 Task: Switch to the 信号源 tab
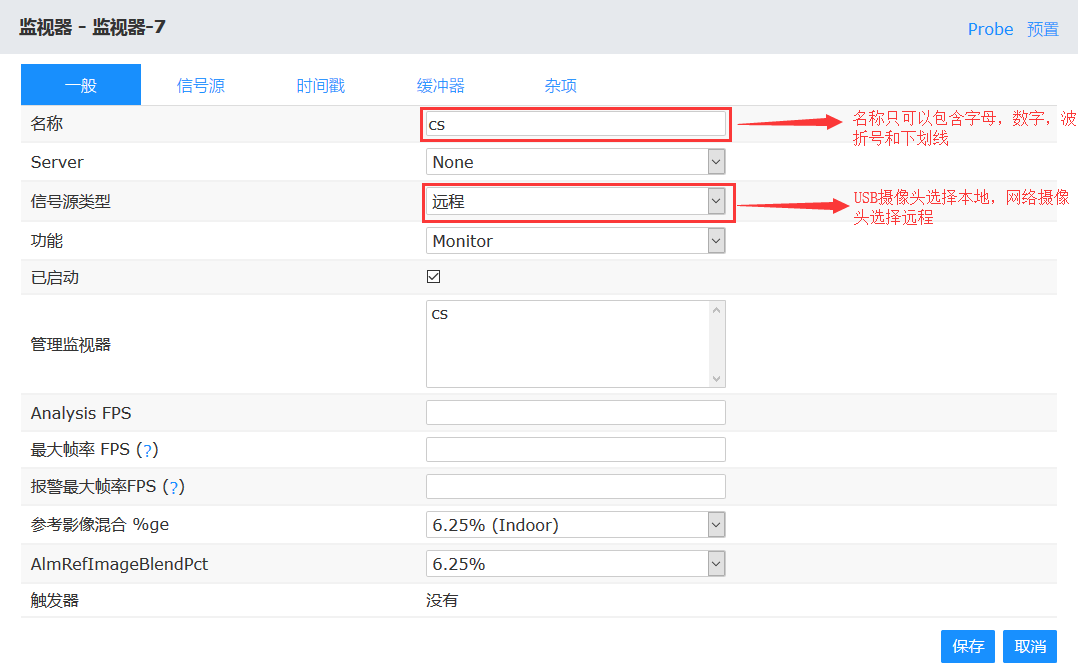point(200,86)
